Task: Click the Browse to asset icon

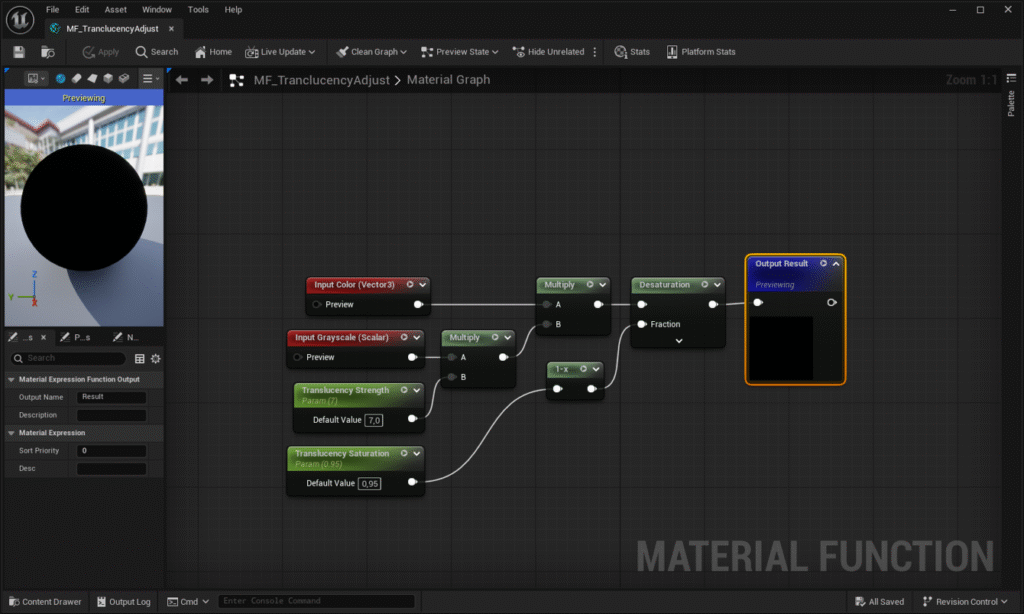Action: click(47, 52)
